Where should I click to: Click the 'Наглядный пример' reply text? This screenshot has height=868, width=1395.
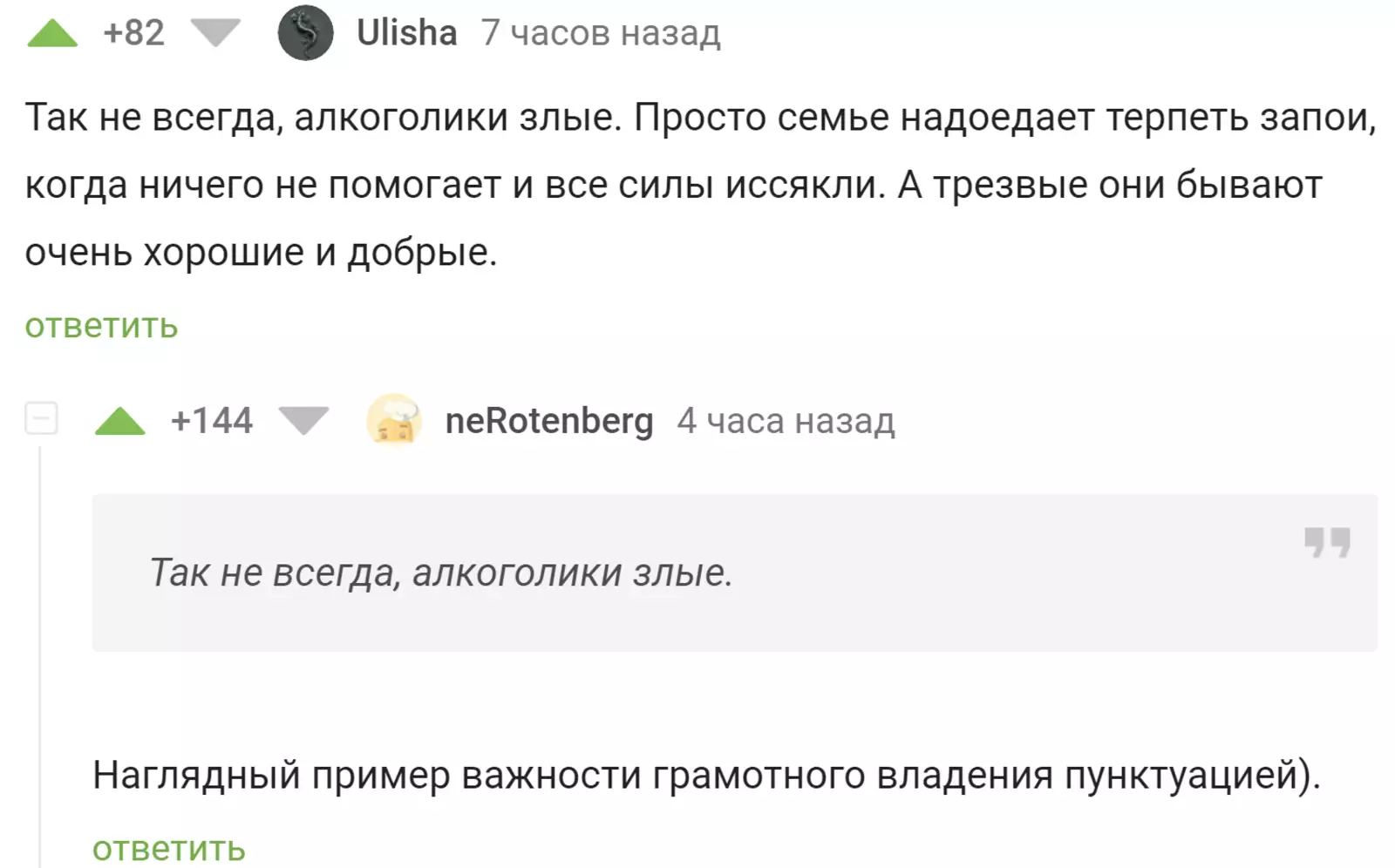pos(706,775)
